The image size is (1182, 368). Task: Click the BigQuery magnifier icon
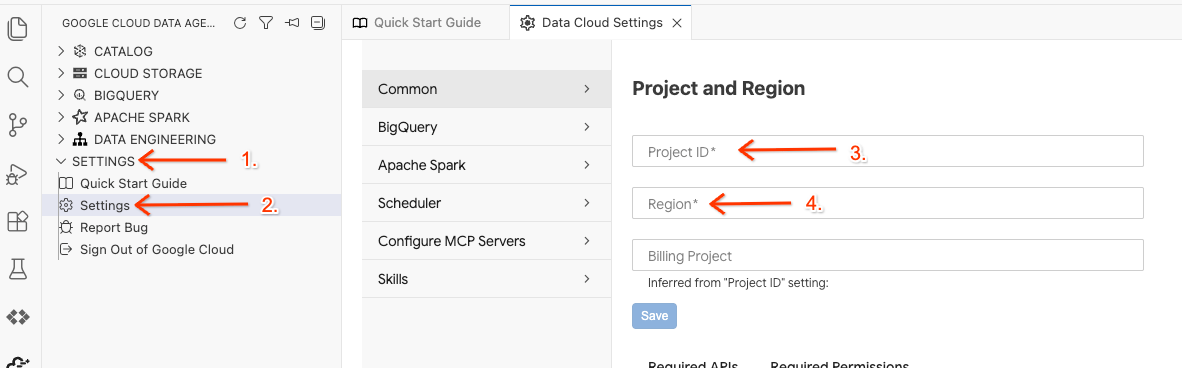click(80, 95)
